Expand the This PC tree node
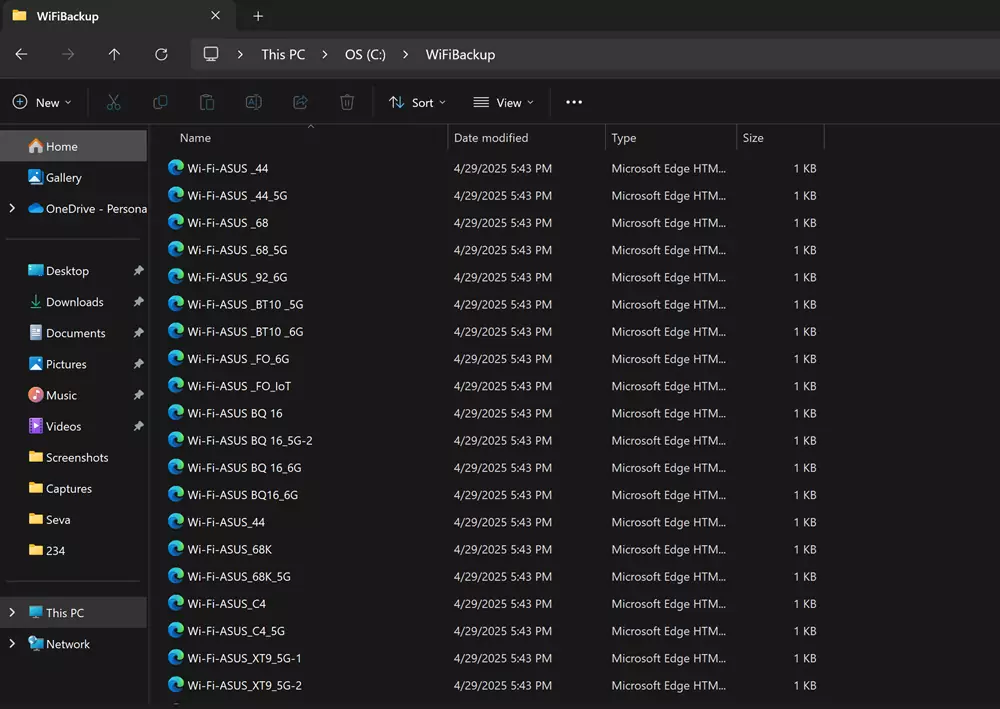Image resolution: width=1000 pixels, height=709 pixels. tap(12, 613)
